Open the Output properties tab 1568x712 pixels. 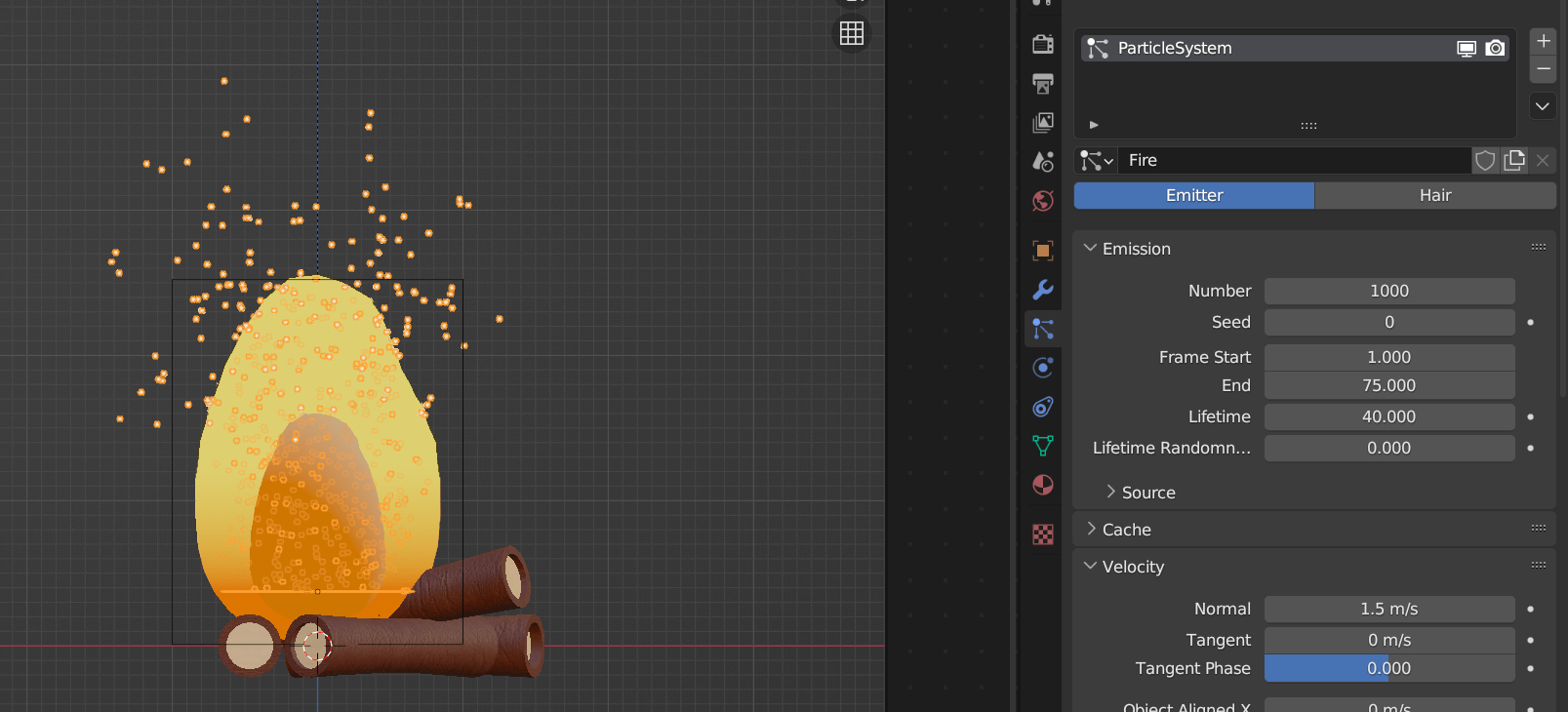[1043, 83]
